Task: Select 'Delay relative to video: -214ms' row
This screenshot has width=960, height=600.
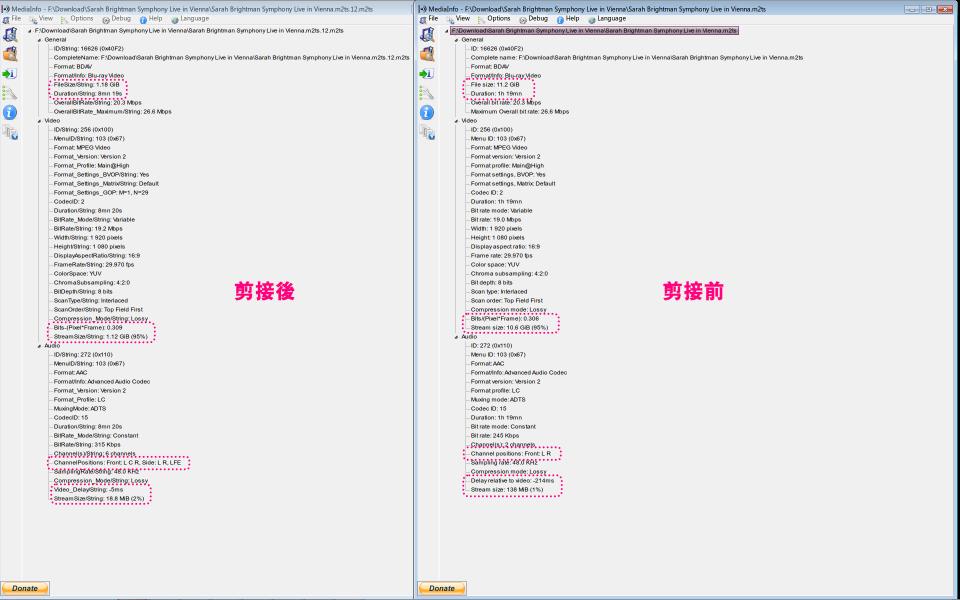Action: 512,481
